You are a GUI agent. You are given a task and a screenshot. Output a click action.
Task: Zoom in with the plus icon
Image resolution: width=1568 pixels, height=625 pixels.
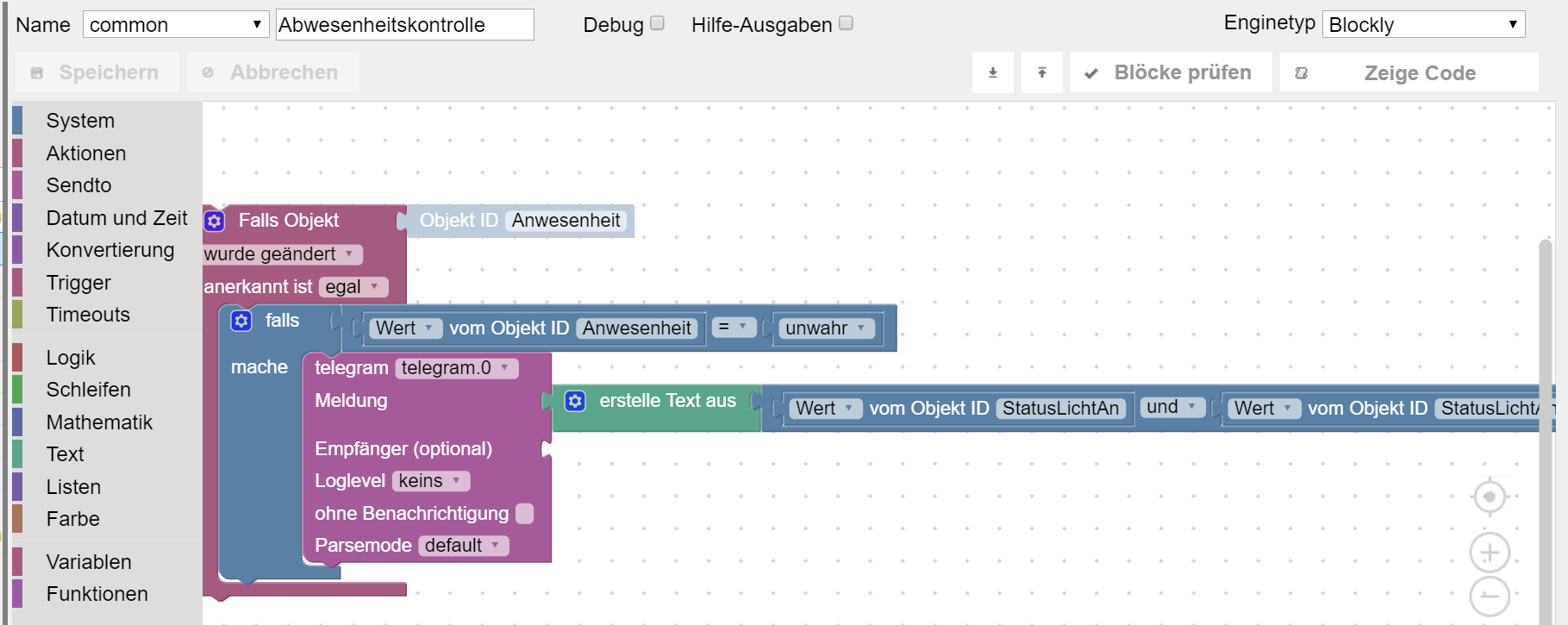pyautogui.click(x=1489, y=553)
